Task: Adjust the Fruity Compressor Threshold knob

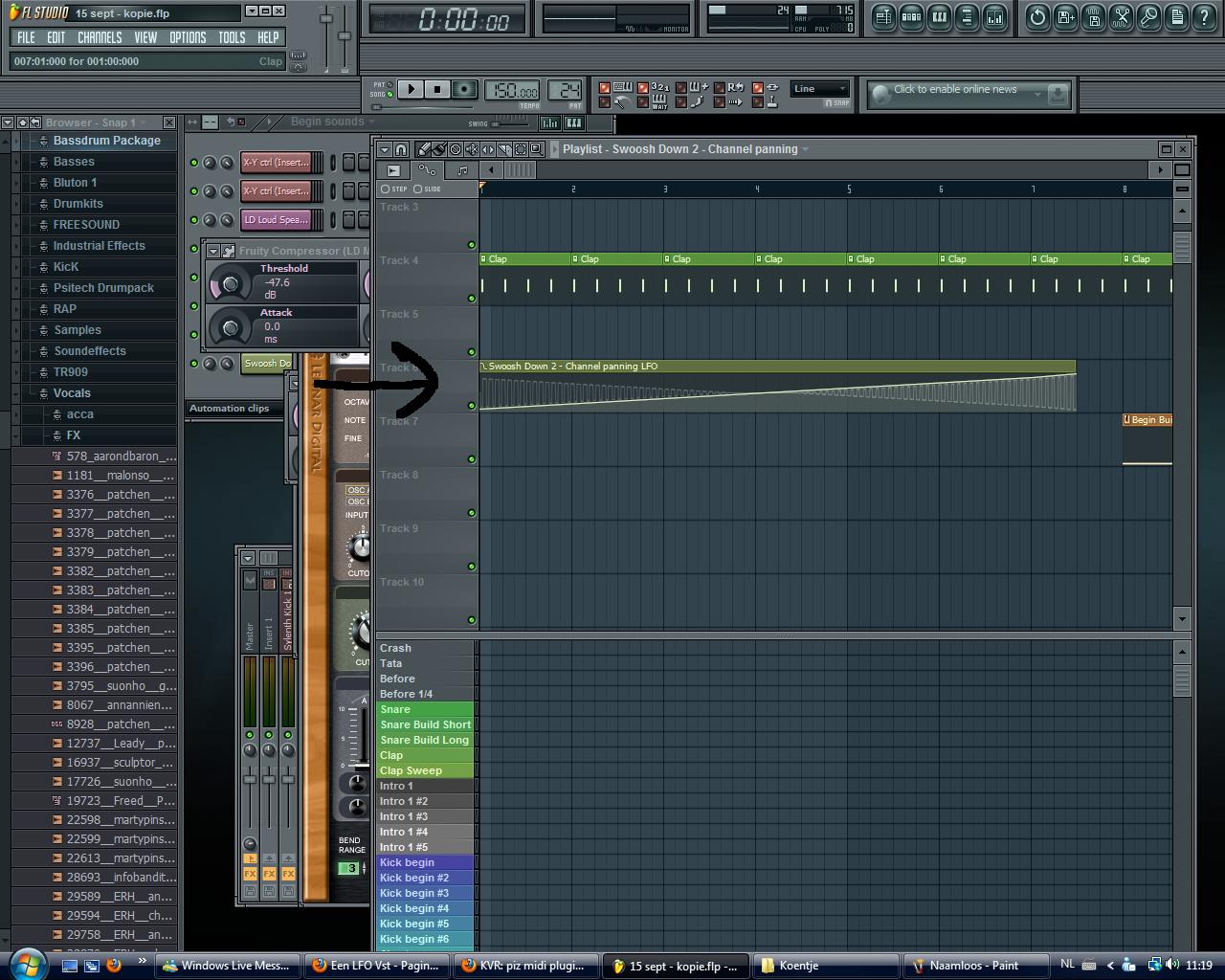Action: pyautogui.click(x=230, y=283)
